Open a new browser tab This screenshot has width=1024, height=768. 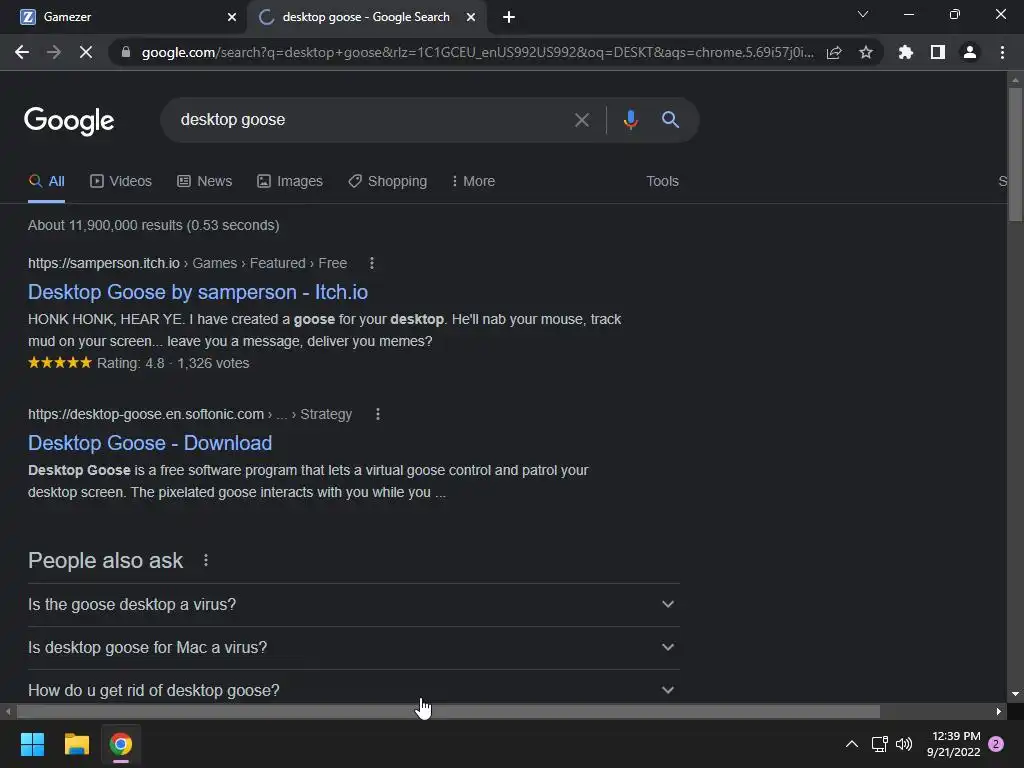[x=509, y=17]
